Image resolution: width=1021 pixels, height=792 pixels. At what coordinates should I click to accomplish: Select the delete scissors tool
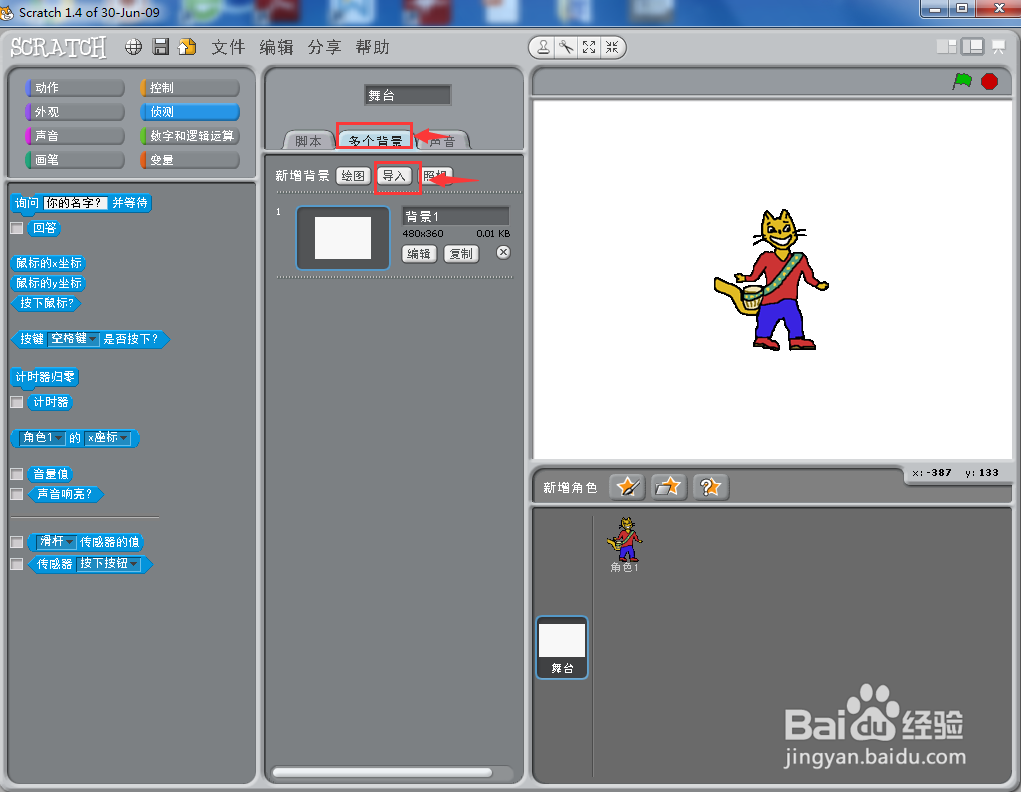coord(566,48)
